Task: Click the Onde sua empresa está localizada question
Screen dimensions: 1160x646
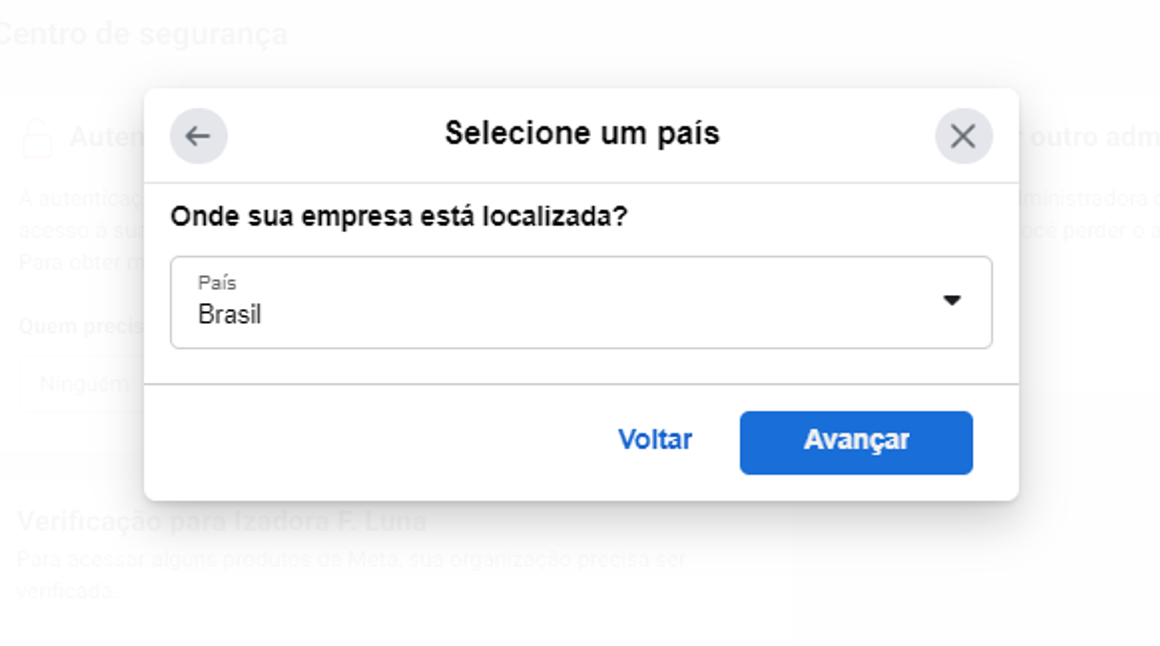Action: pyautogui.click(x=399, y=217)
